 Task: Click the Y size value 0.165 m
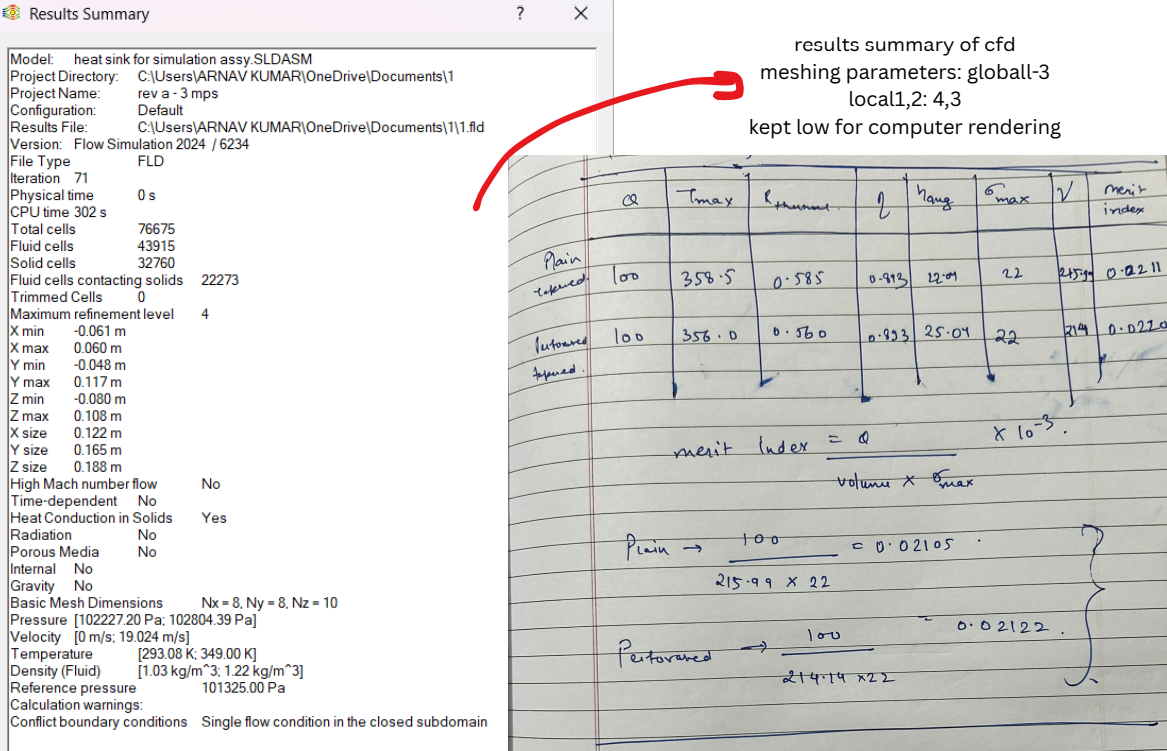tap(97, 450)
